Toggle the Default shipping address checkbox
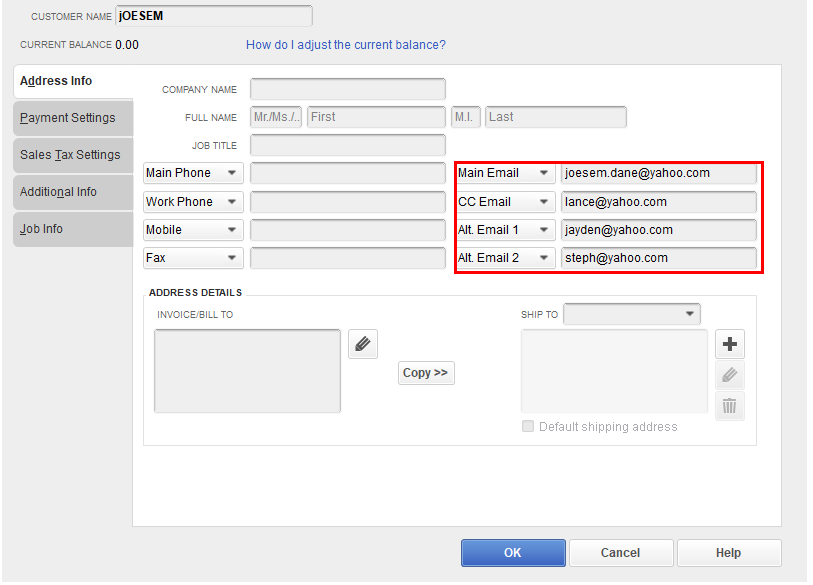Screen dimensions: 813x585 [528, 427]
